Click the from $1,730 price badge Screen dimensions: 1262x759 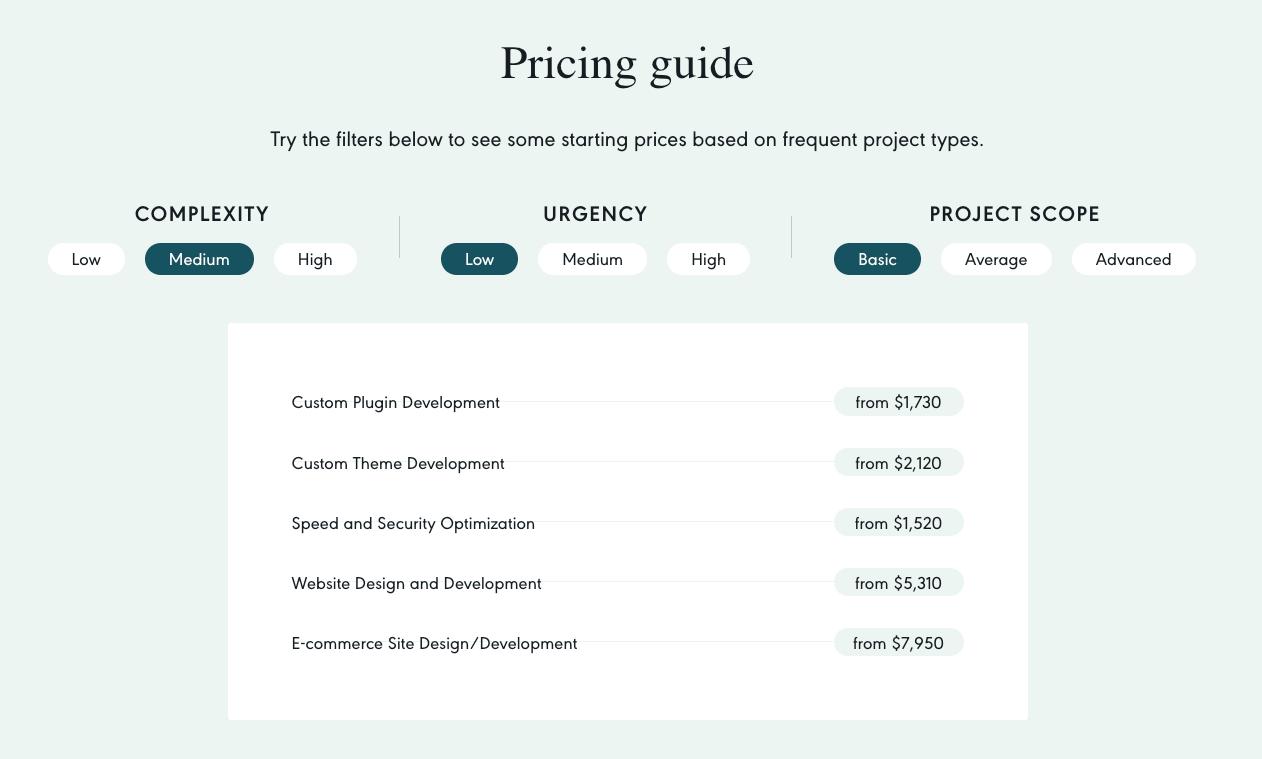coord(898,401)
